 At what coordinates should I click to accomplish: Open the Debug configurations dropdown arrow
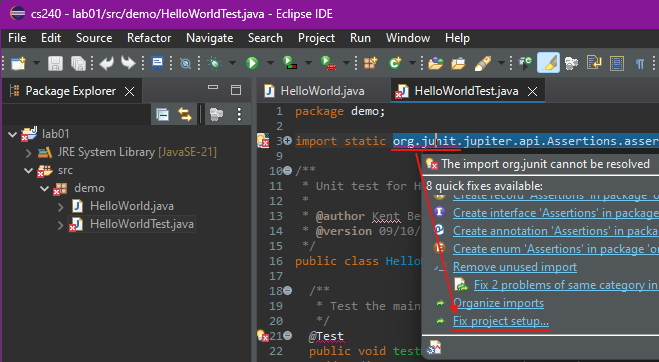click(232, 63)
